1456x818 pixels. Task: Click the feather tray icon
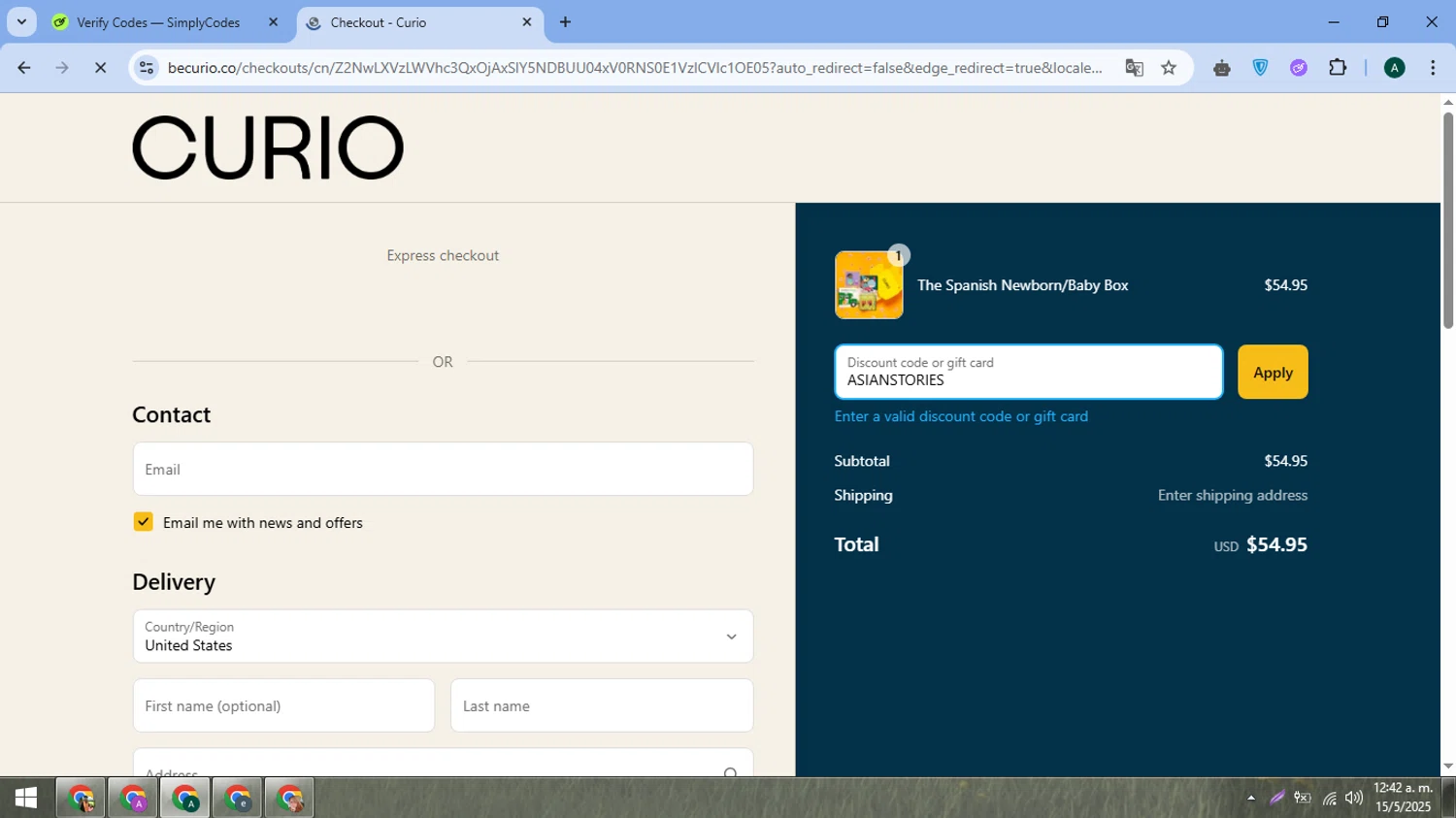[x=1277, y=799]
